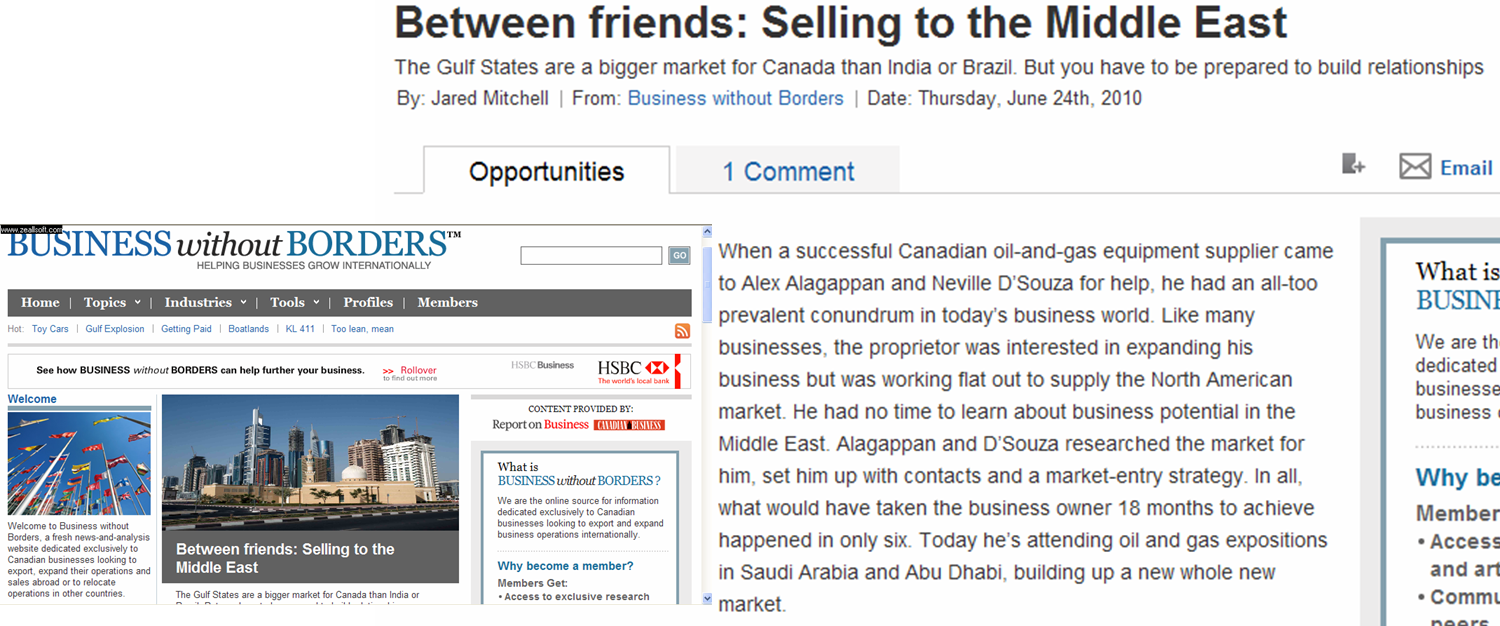Switch to the 1 Comment tab
The width and height of the screenshot is (1500, 626).
(x=788, y=171)
